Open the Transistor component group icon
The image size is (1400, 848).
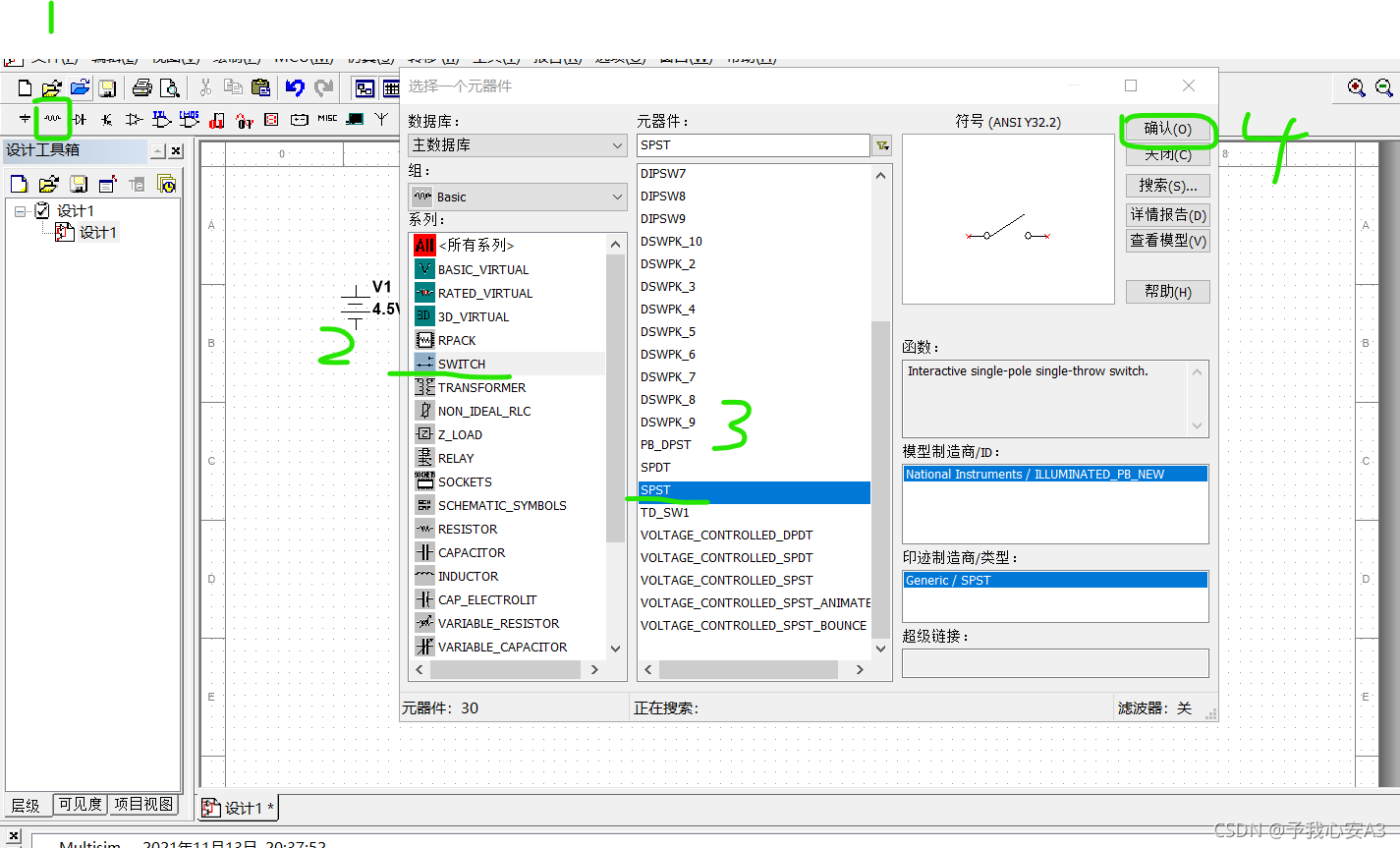pos(106,119)
